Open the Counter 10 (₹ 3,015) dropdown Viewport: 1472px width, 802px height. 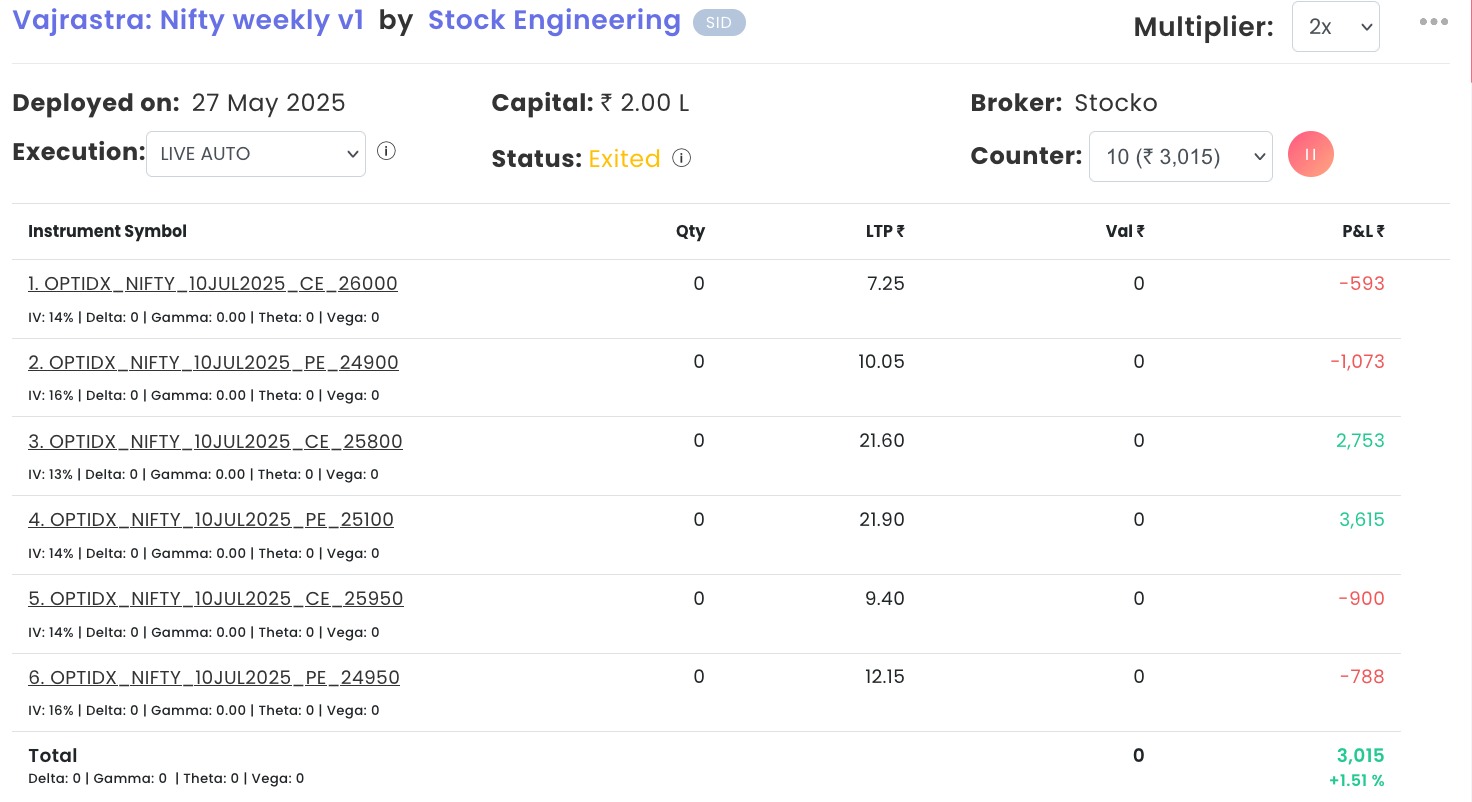(x=1180, y=157)
